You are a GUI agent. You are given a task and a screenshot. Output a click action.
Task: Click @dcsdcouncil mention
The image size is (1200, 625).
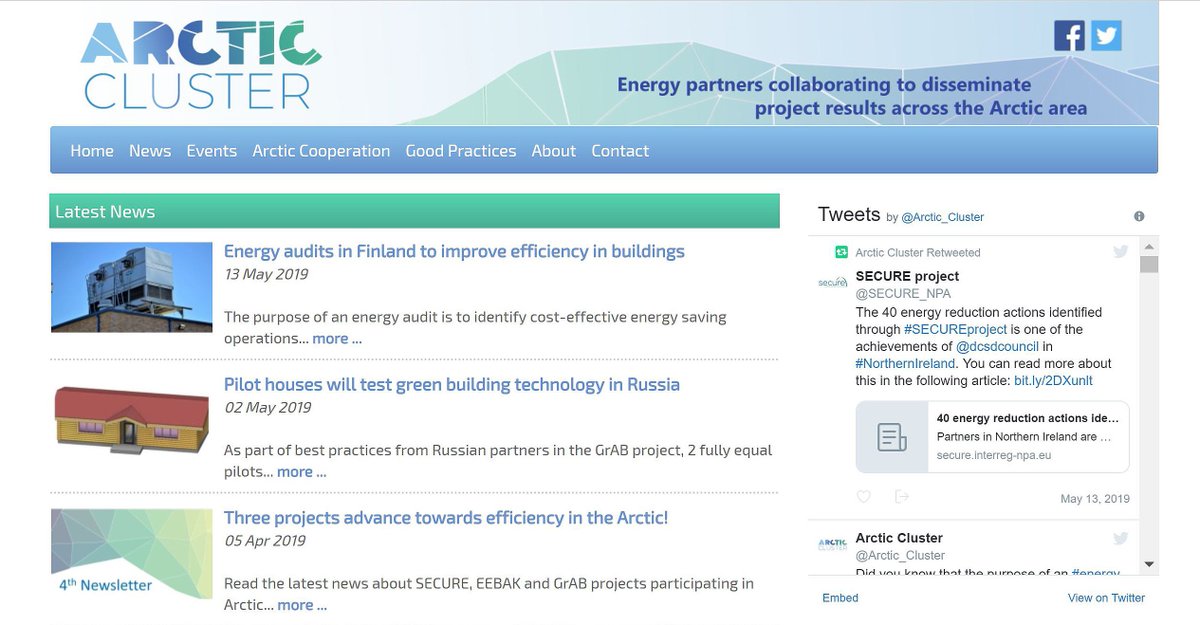click(x=998, y=346)
